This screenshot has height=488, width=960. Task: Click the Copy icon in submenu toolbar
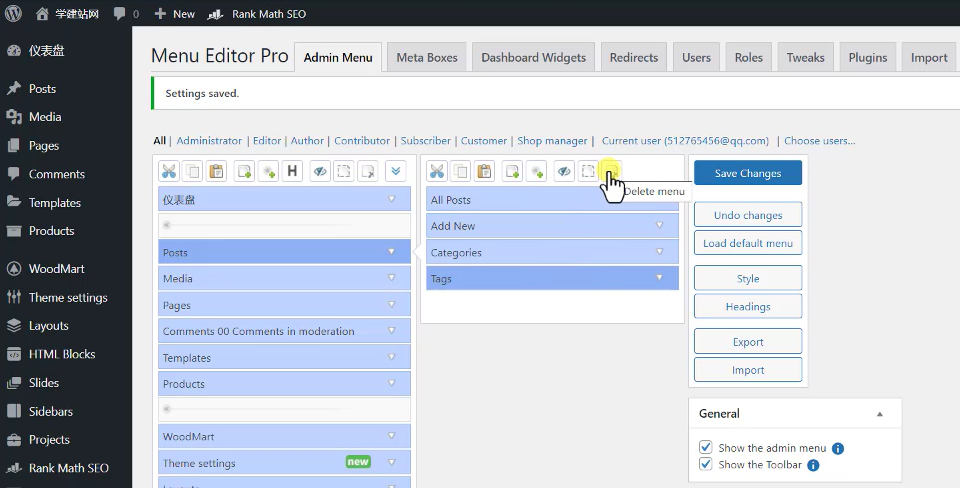pos(461,171)
